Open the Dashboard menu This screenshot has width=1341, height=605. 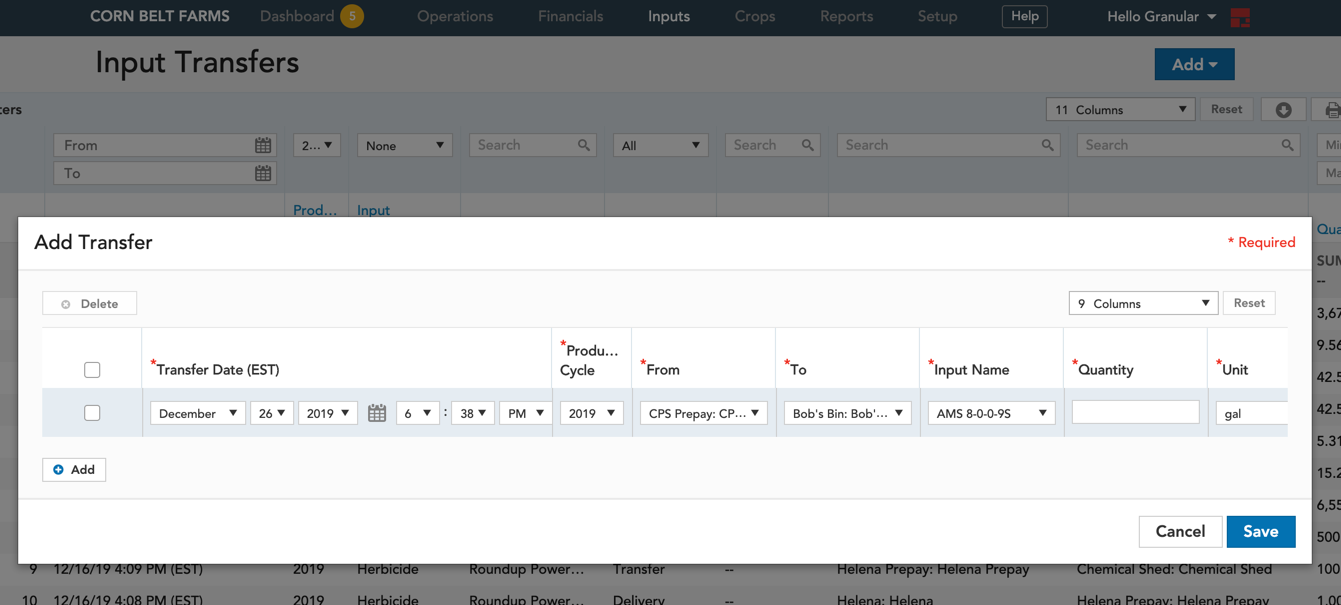click(x=297, y=17)
